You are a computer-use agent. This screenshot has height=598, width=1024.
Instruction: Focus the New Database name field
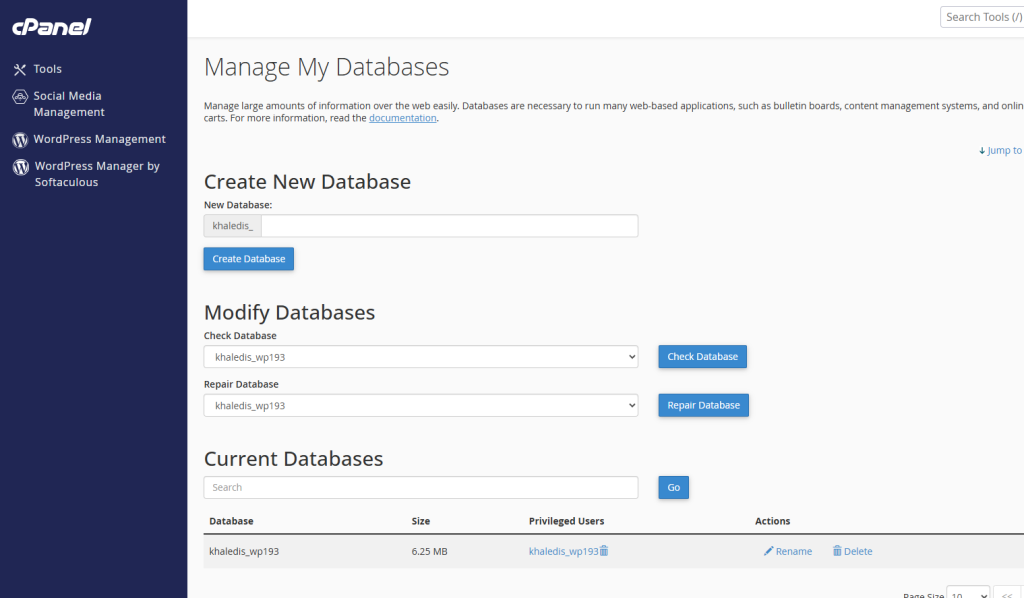point(449,226)
